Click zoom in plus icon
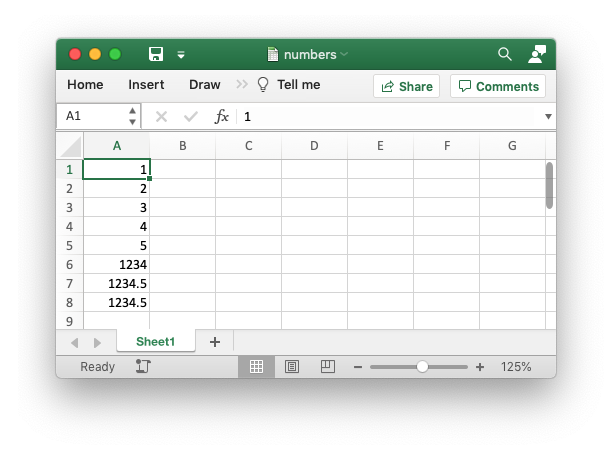 [x=480, y=367]
